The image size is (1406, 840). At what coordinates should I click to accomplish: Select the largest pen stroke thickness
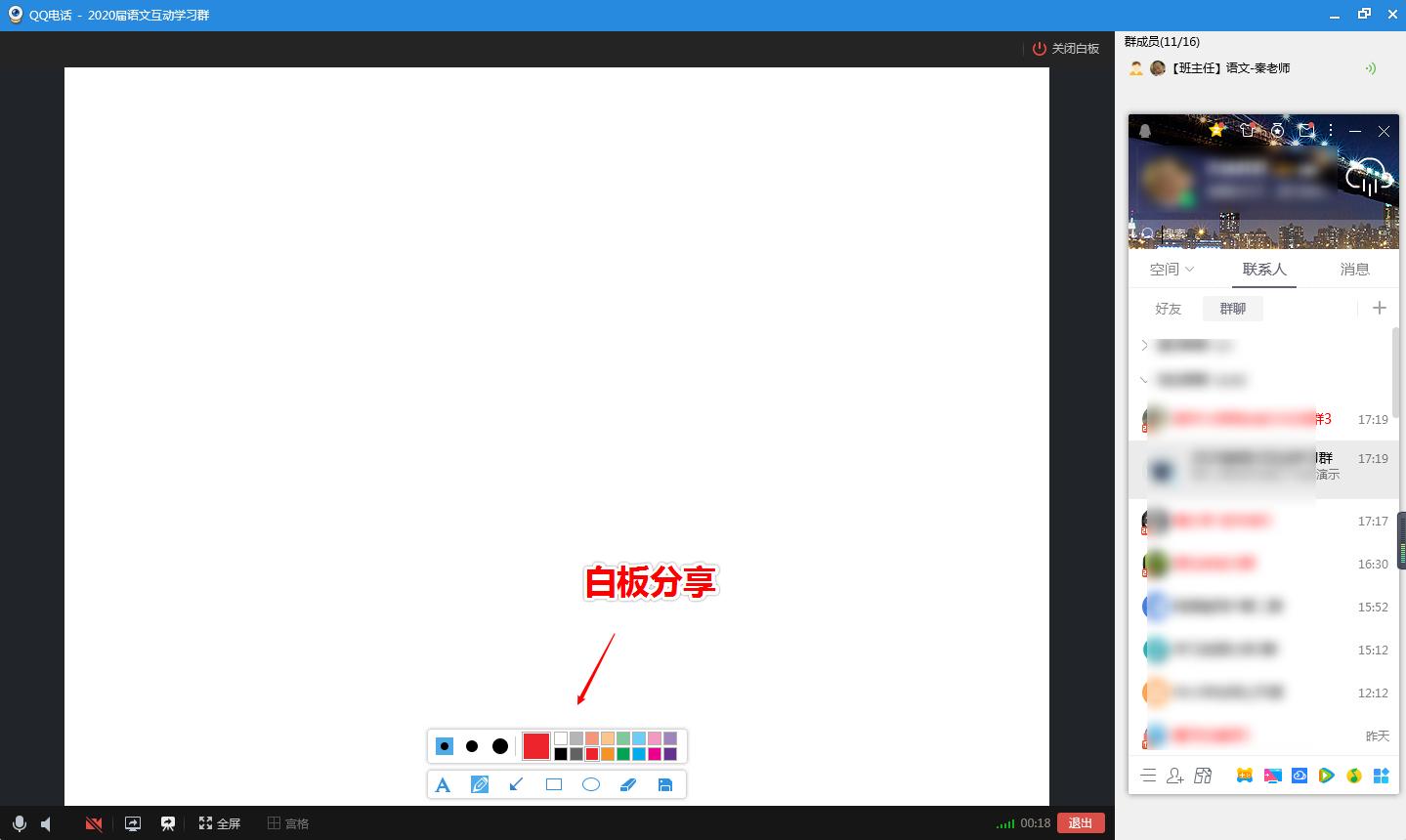tap(499, 745)
